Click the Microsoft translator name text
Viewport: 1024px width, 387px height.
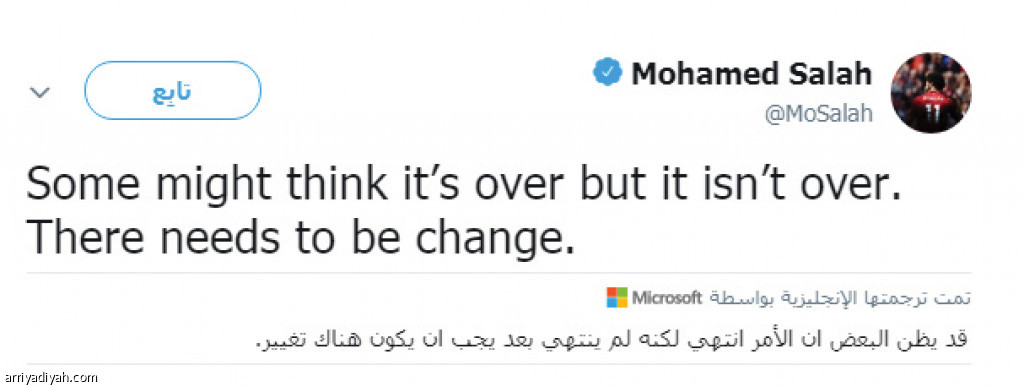pos(666,298)
